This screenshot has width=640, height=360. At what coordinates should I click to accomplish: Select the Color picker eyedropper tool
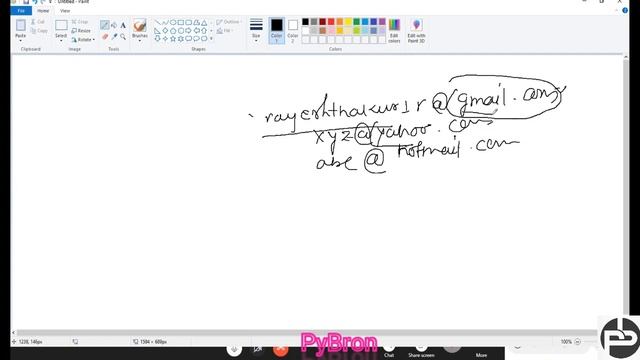pyautogui.click(x=114, y=37)
